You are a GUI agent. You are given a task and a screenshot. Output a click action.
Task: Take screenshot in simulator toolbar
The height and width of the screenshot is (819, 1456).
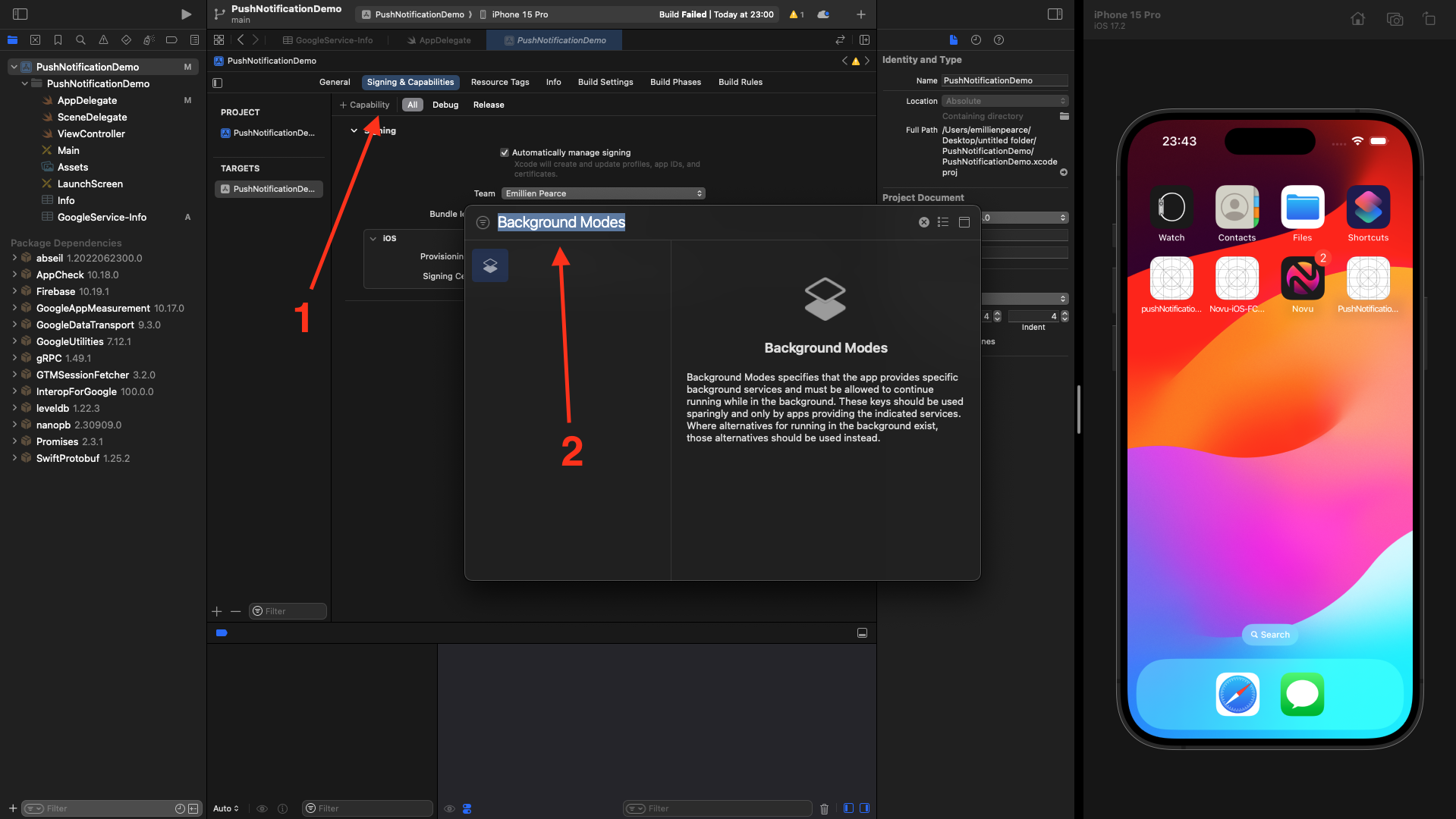[x=1395, y=19]
